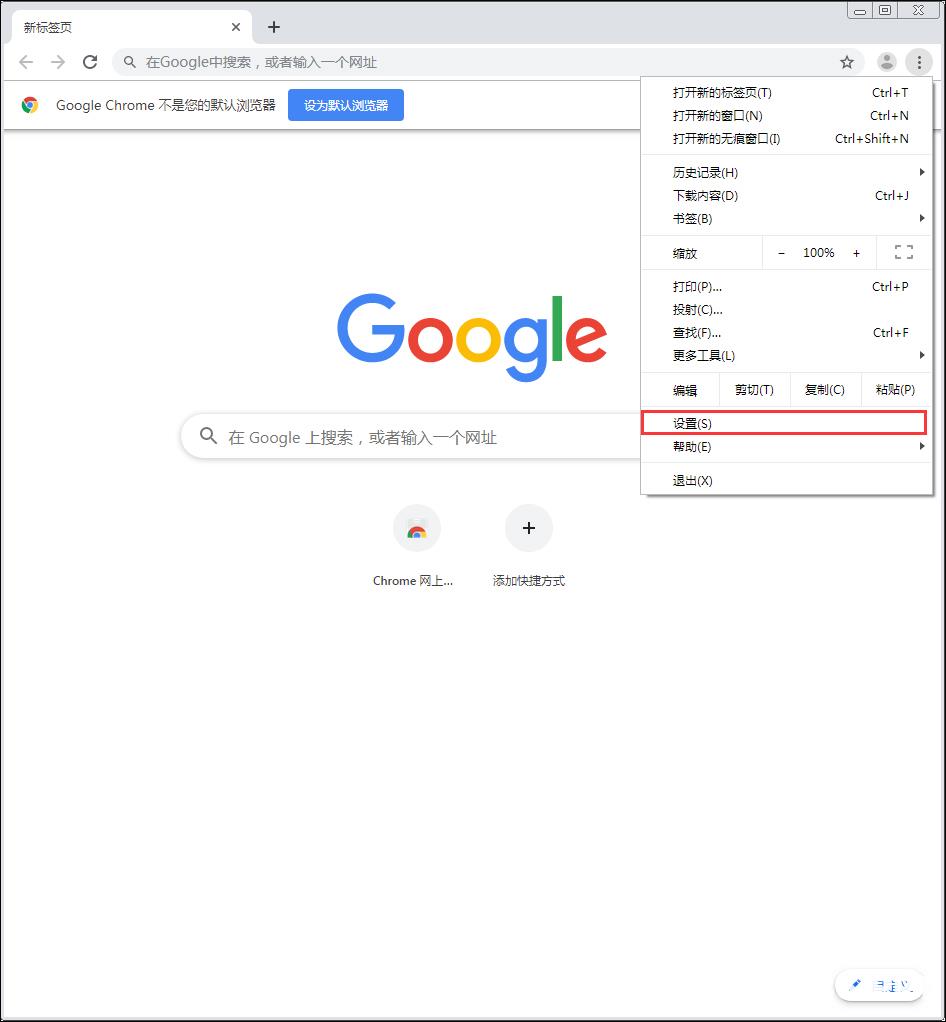Viewport: 946px width, 1022px height.
Task: Open the user profile avatar
Action: [886, 62]
